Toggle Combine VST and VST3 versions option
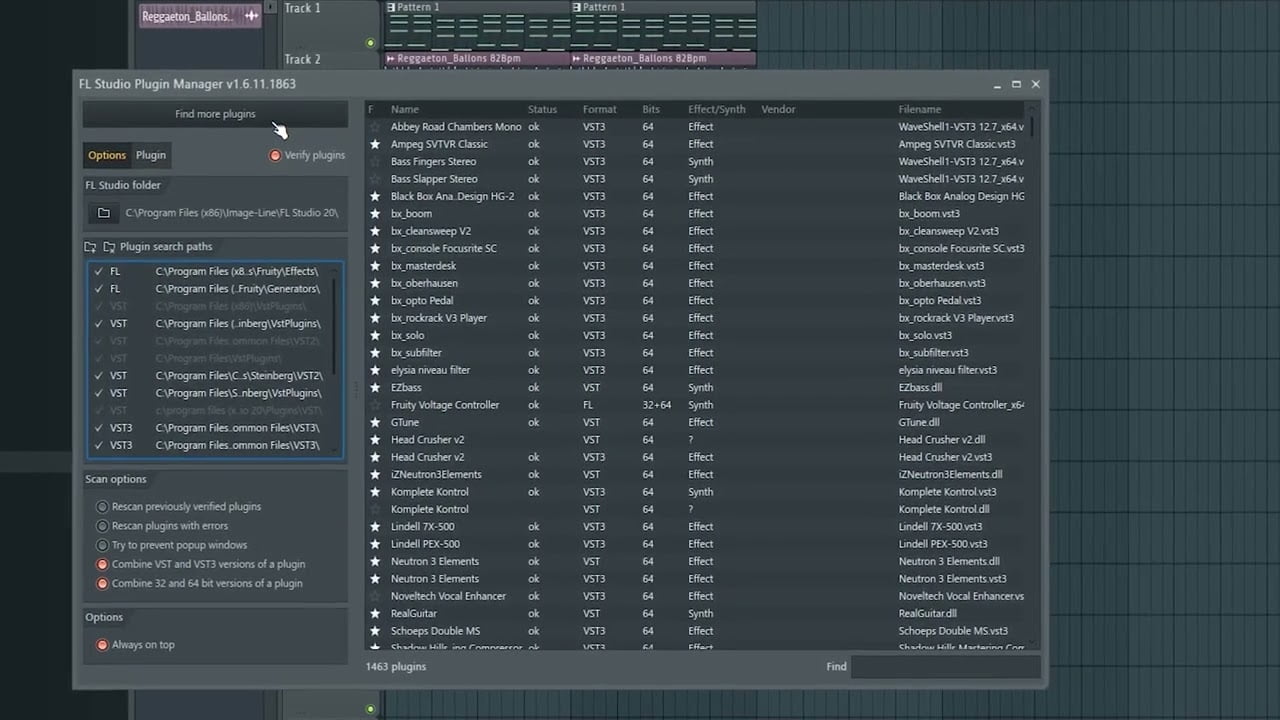 point(102,564)
